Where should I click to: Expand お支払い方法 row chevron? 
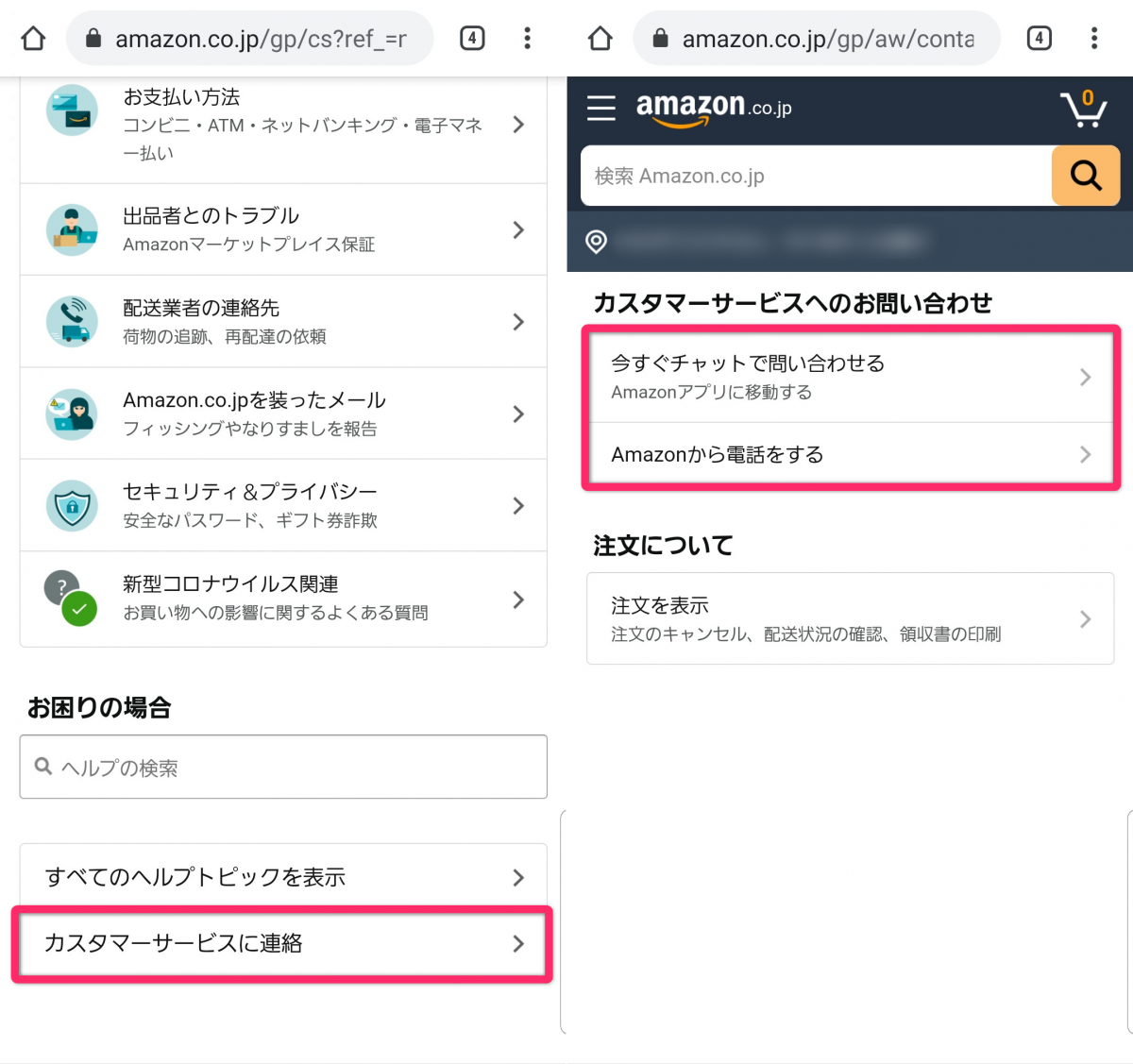coord(518,125)
